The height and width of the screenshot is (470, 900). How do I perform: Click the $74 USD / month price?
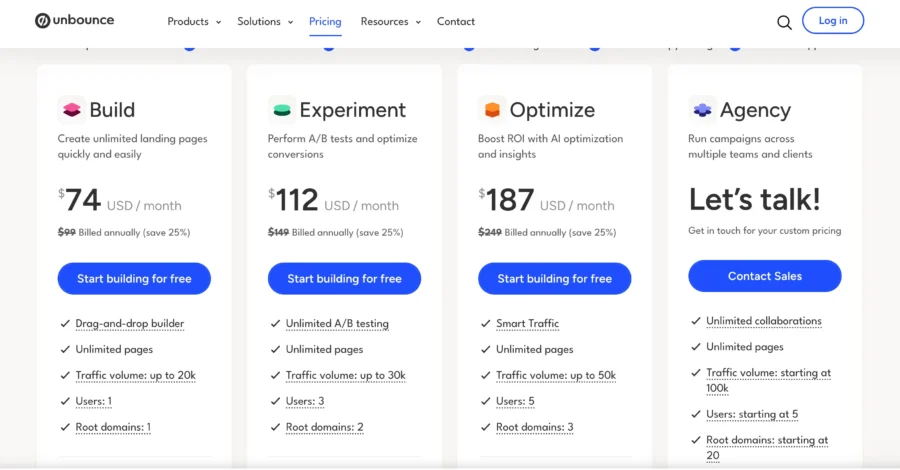[119, 200]
